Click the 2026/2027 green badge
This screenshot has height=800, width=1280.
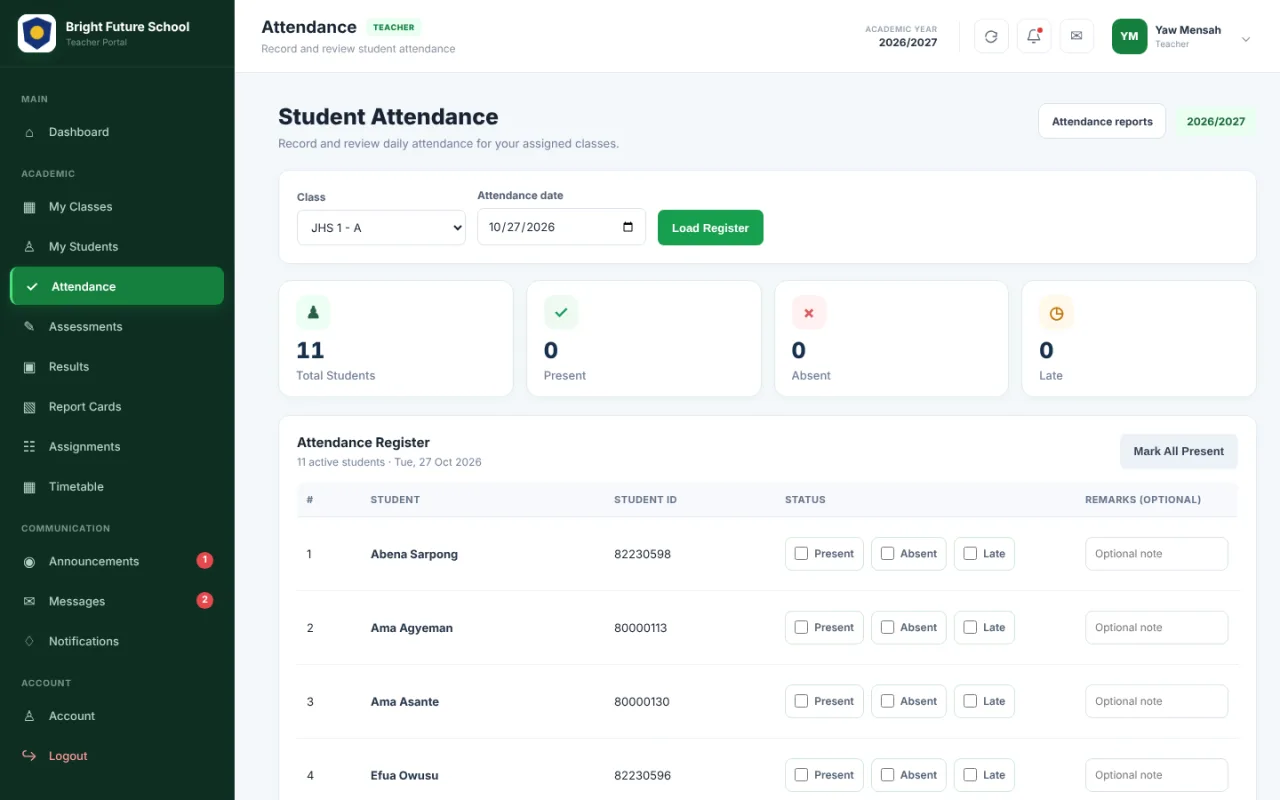1216,122
